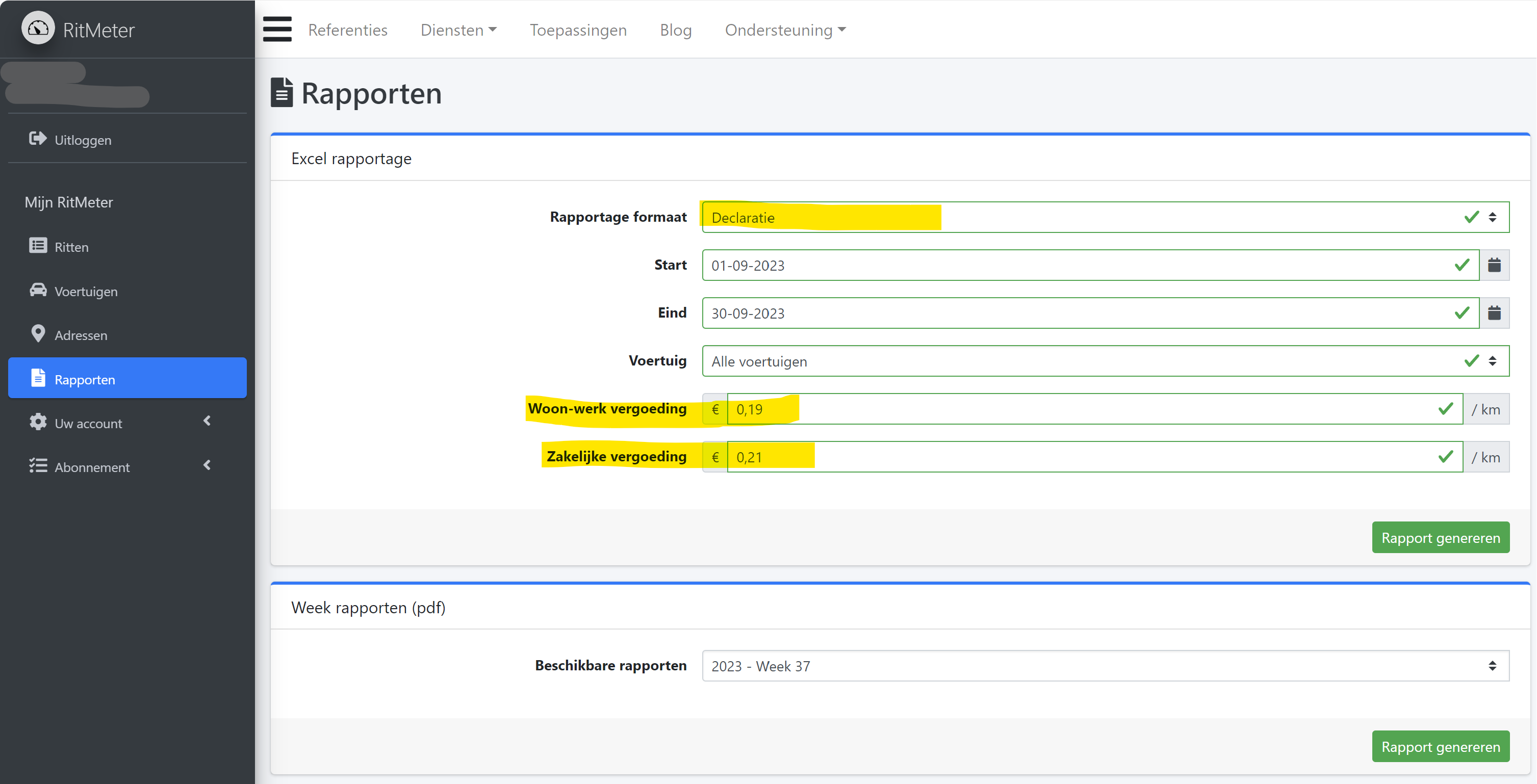Click the / km suffix of Zakelijke vergoeding

pyautogui.click(x=1487, y=457)
